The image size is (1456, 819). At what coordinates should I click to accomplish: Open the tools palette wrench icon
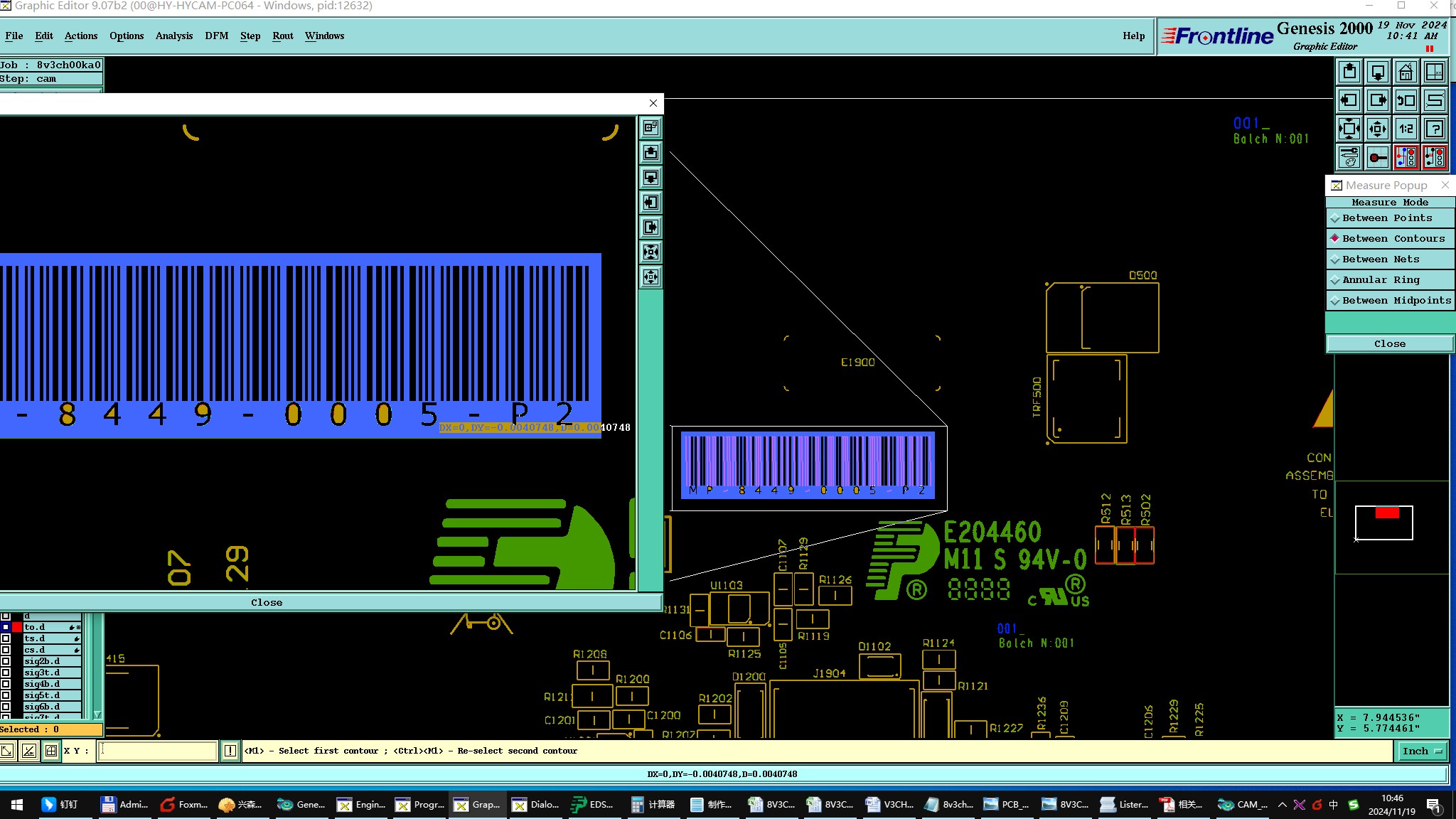coord(1349,157)
